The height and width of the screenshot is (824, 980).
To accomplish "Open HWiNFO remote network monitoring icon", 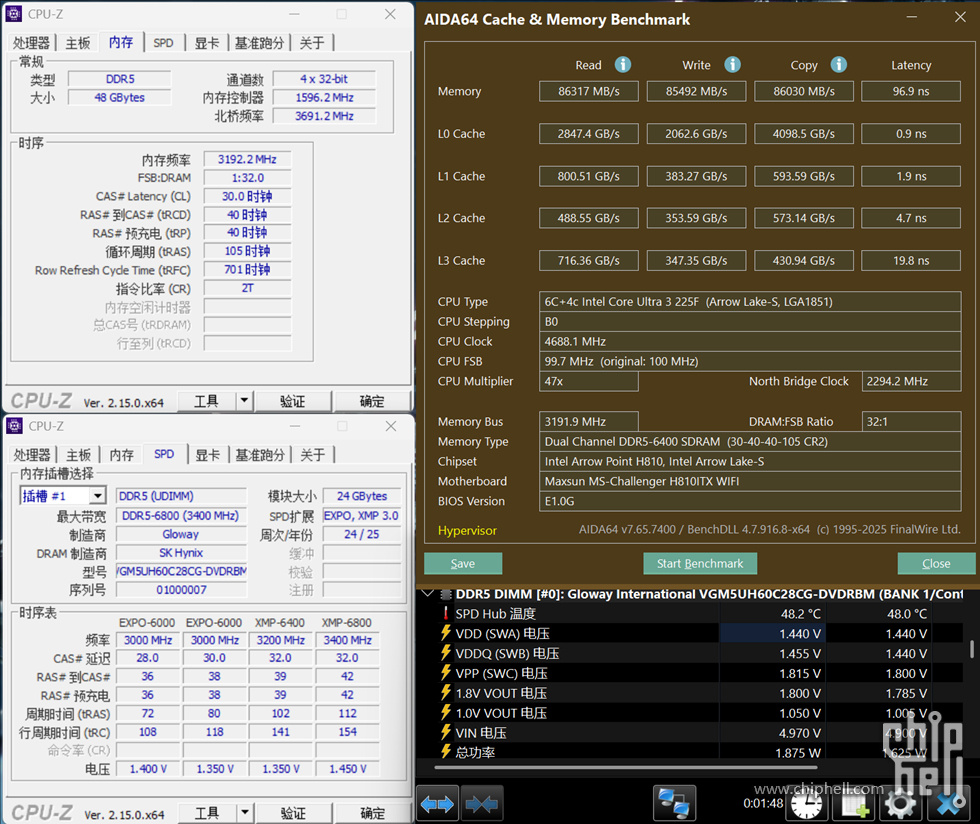I will [x=674, y=803].
